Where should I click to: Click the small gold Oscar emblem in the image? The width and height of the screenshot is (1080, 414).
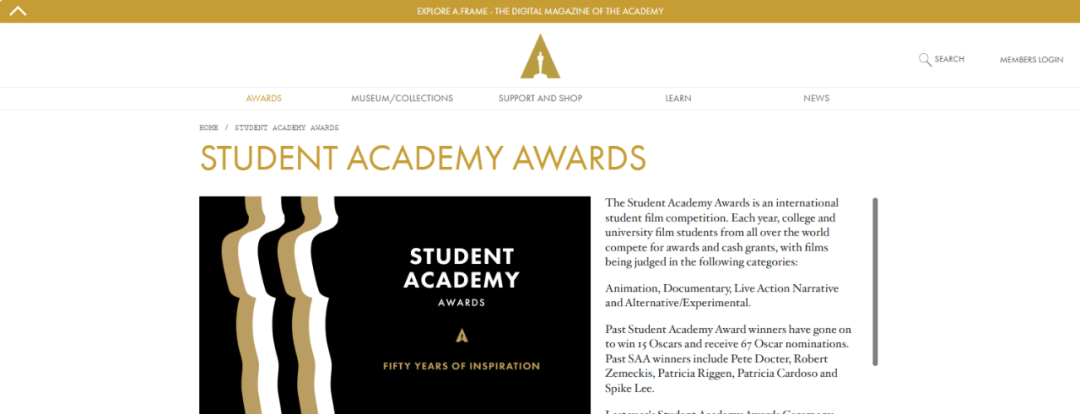pyautogui.click(x=462, y=335)
